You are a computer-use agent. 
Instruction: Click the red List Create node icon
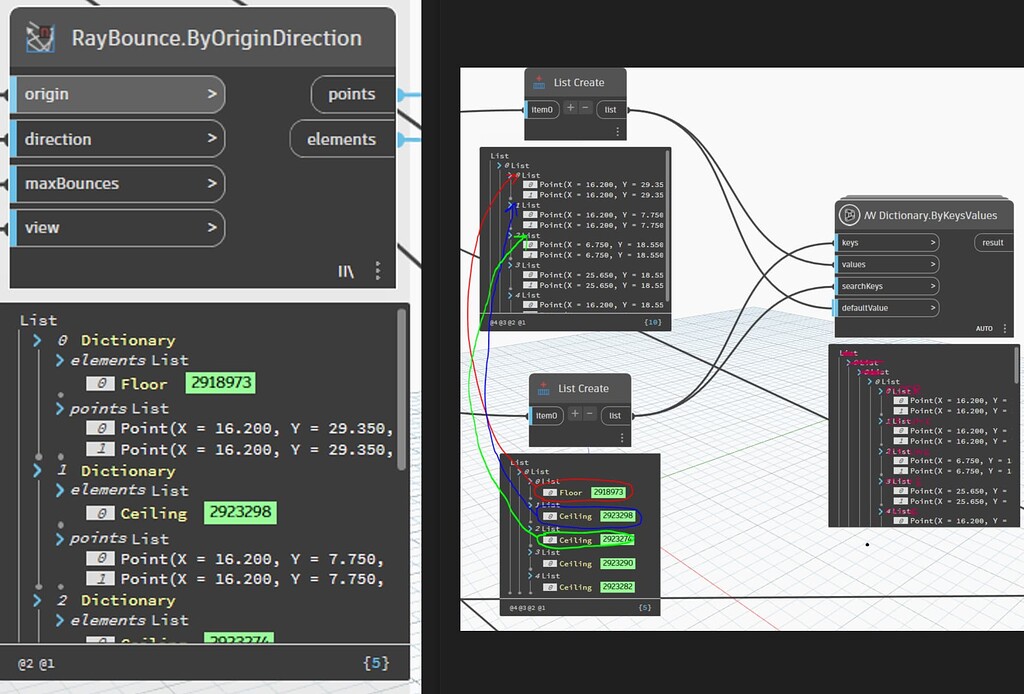(x=537, y=82)
